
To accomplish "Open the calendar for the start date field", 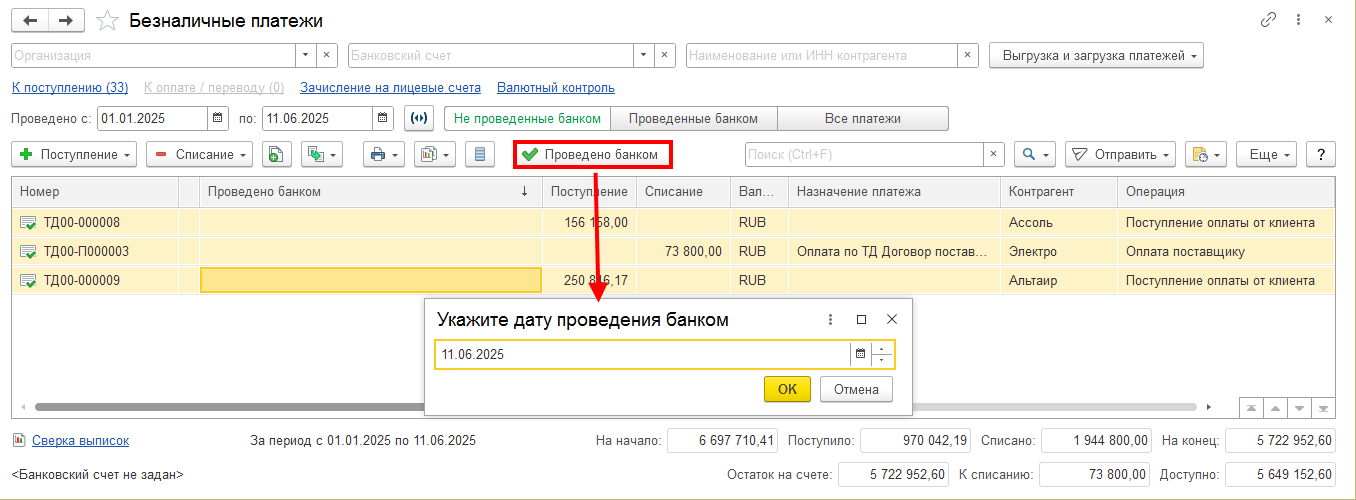I will point(219,118).
